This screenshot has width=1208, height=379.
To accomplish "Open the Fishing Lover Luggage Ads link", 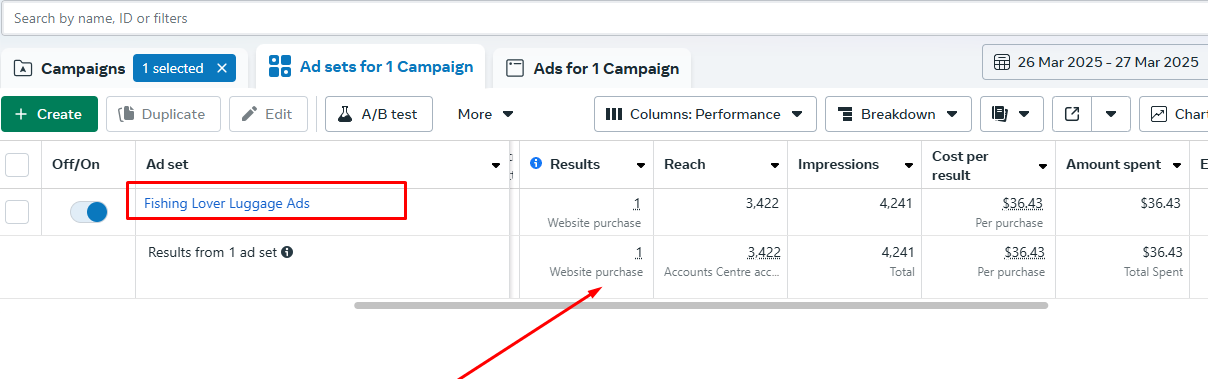I will click(227, 203).
